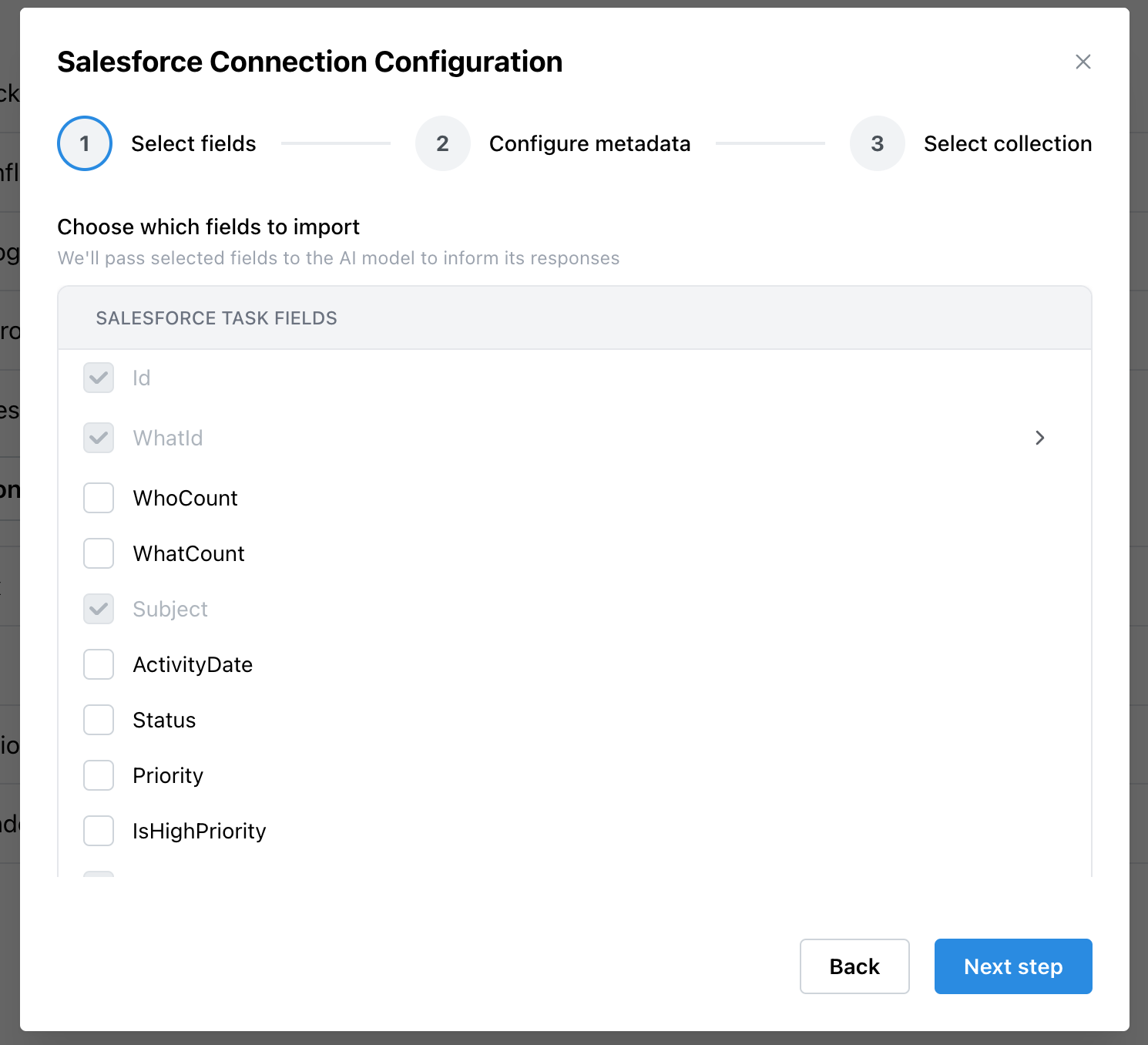
Task: Click the disabled Id checkbox
Action: click(x=99, y=378)
